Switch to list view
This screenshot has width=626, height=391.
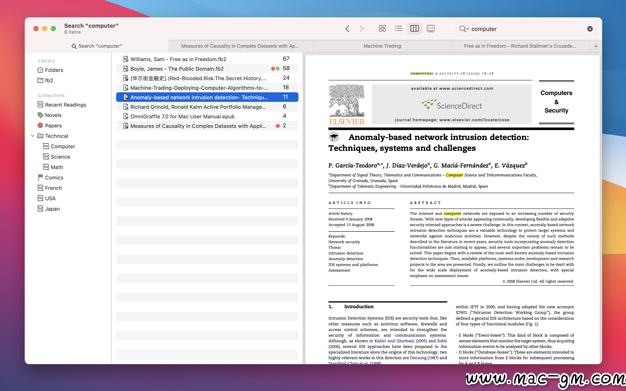(x=398, y=28)
